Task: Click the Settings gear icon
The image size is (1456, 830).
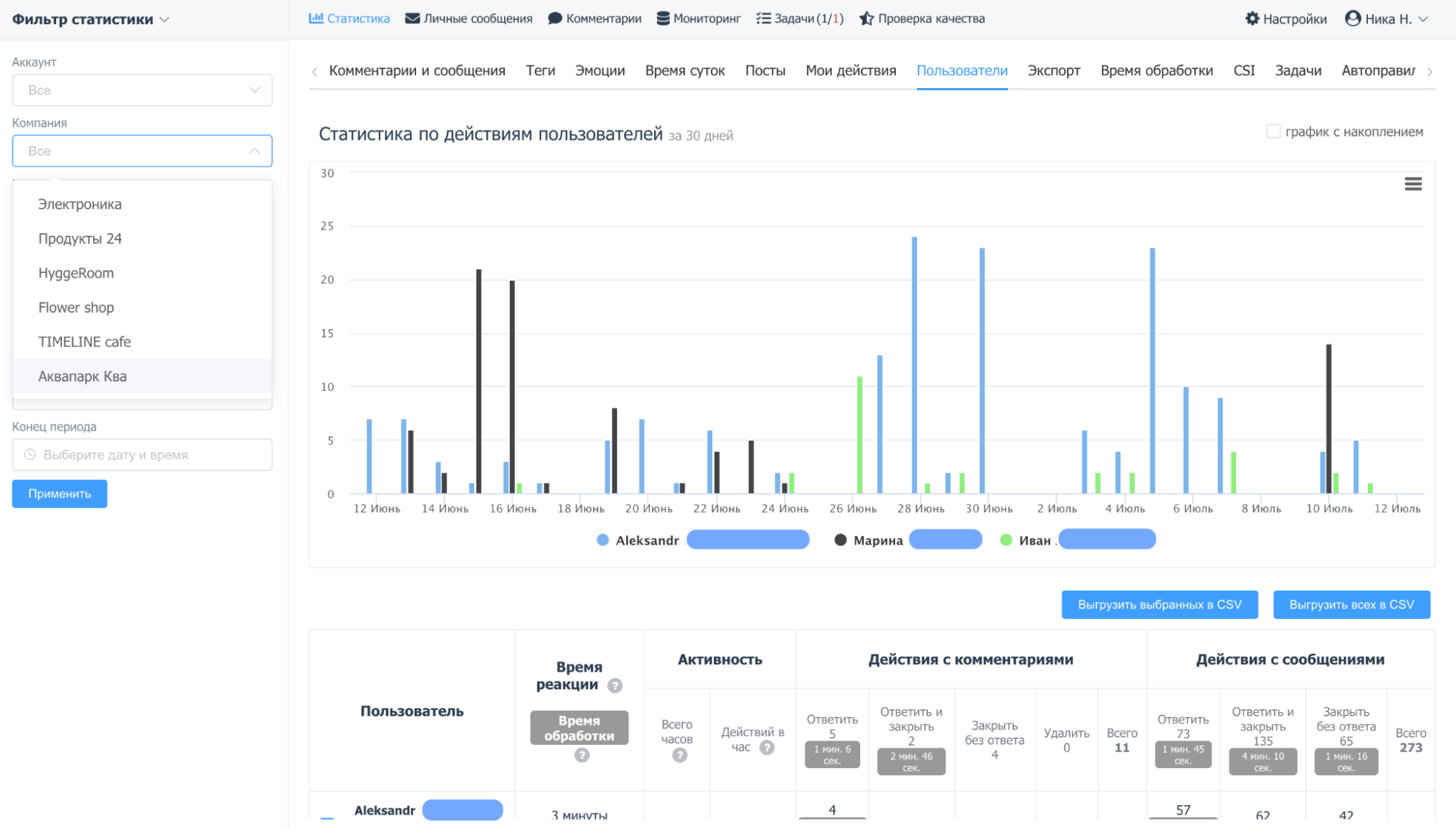Action: click(1252, 19)
